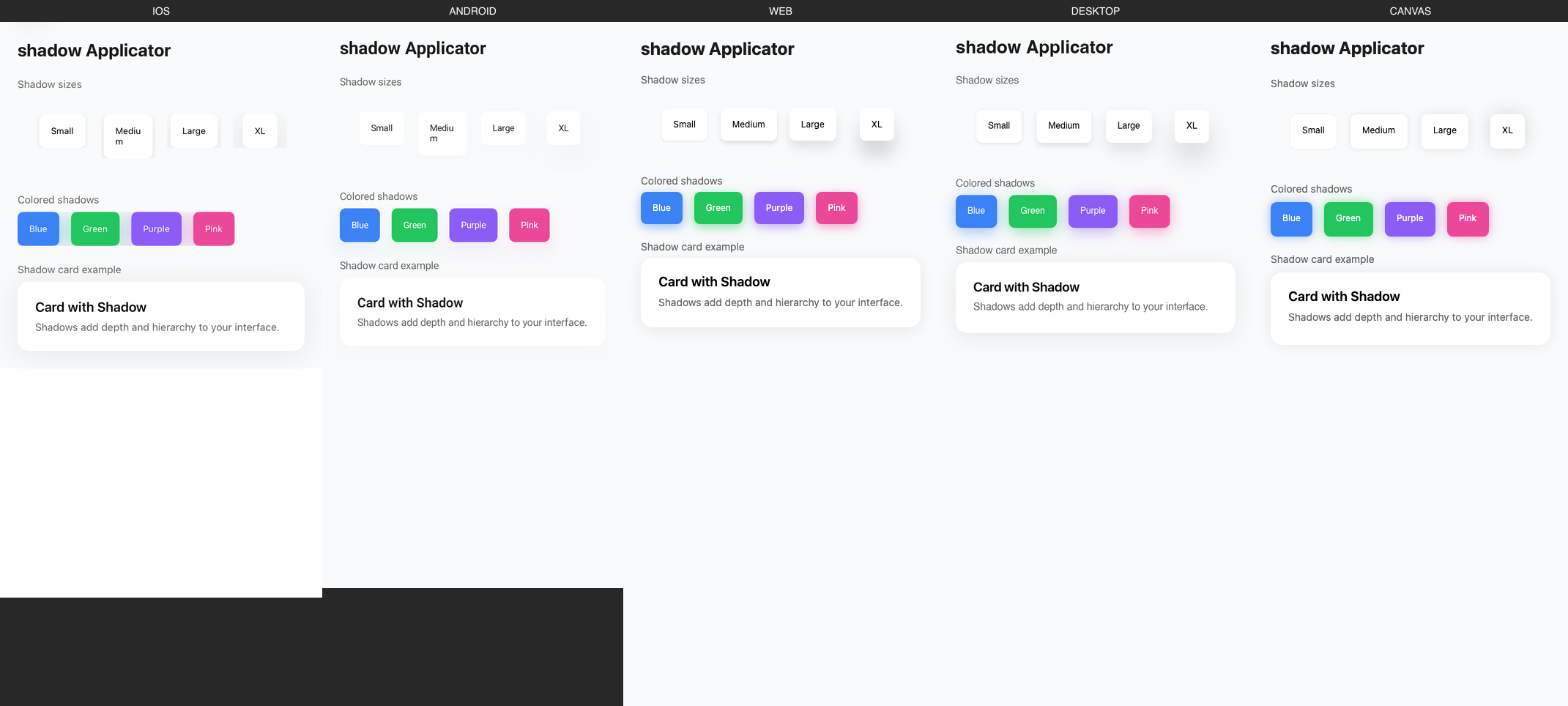The width and height of the screenshot is (1568, 706).
Task: Click the Purple colored shadow swatch in Canvas panel
Action: tap(1410, 219)
